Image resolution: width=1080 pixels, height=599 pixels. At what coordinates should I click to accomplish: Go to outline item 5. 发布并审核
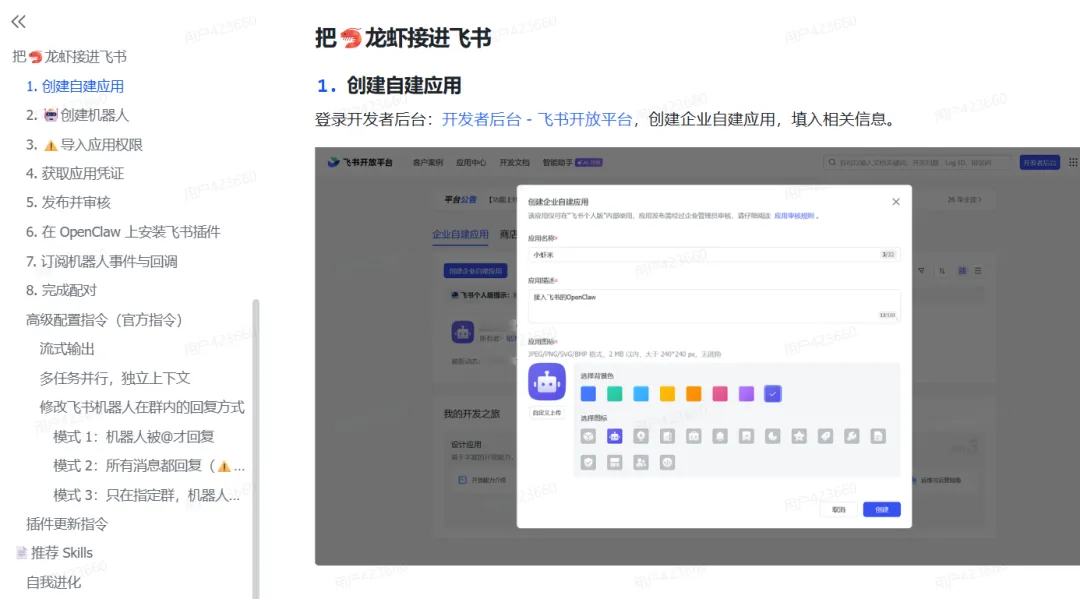click(68, 202)
